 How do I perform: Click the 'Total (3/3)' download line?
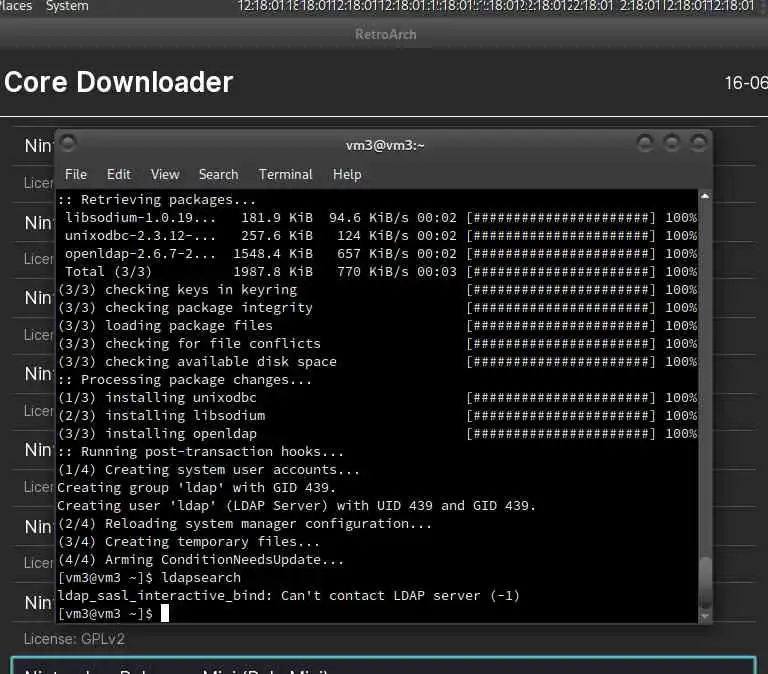[x=381, y=271]
